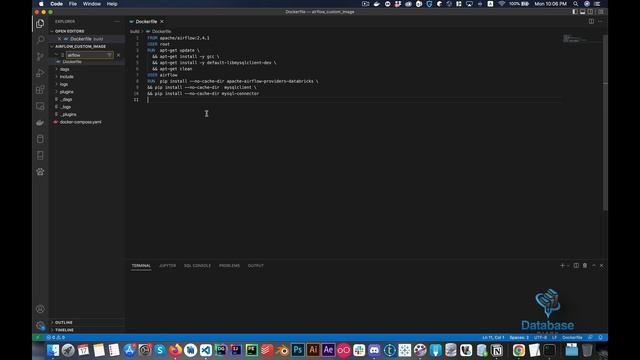
Task: Click Ln 11, Col 1 status item
Action: tap(493, 338)
